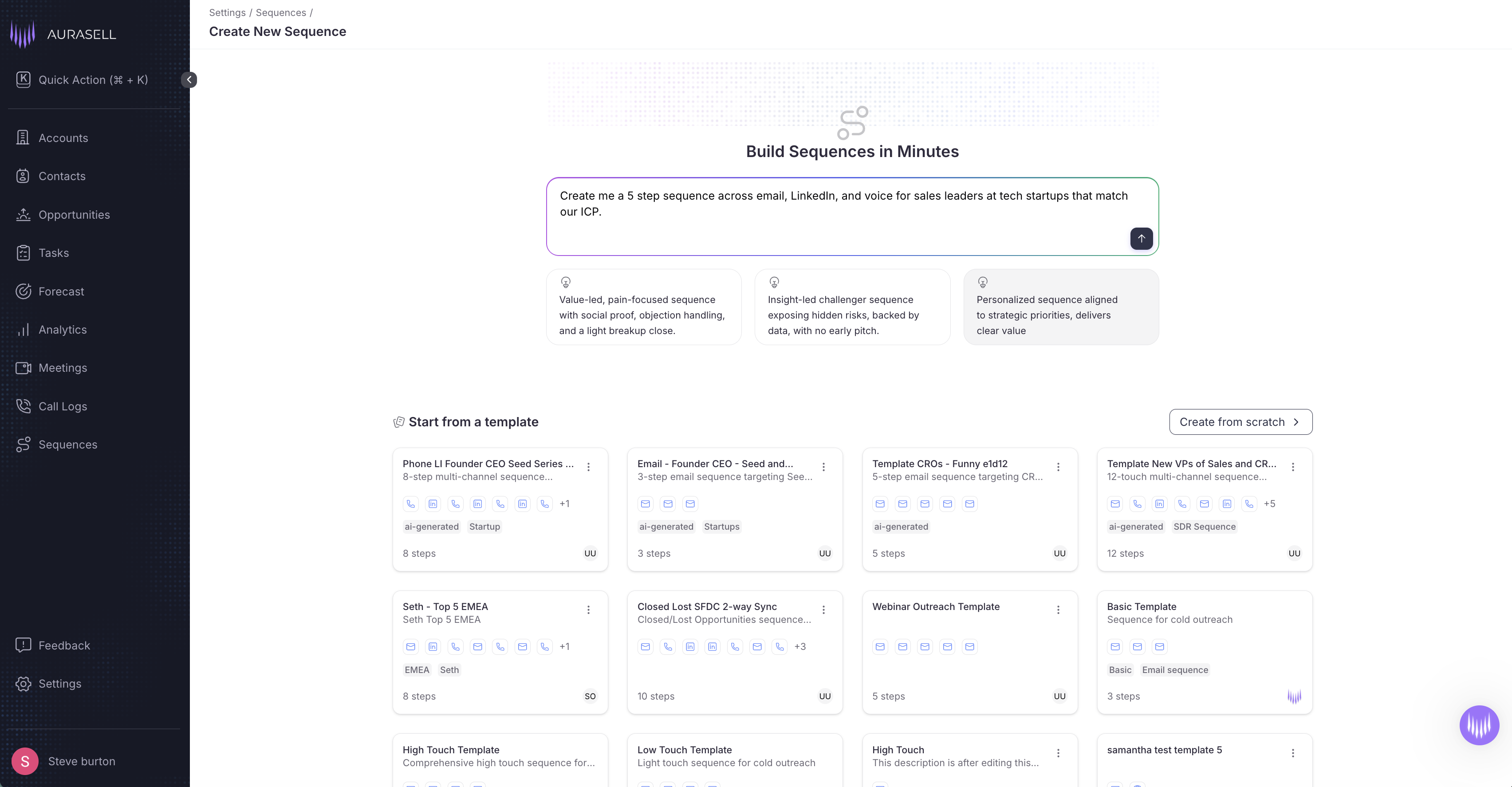The image size is (1512, 787).
Task: Choose the Insight-led challenger sequence suggestion
Action: (852, 307)
